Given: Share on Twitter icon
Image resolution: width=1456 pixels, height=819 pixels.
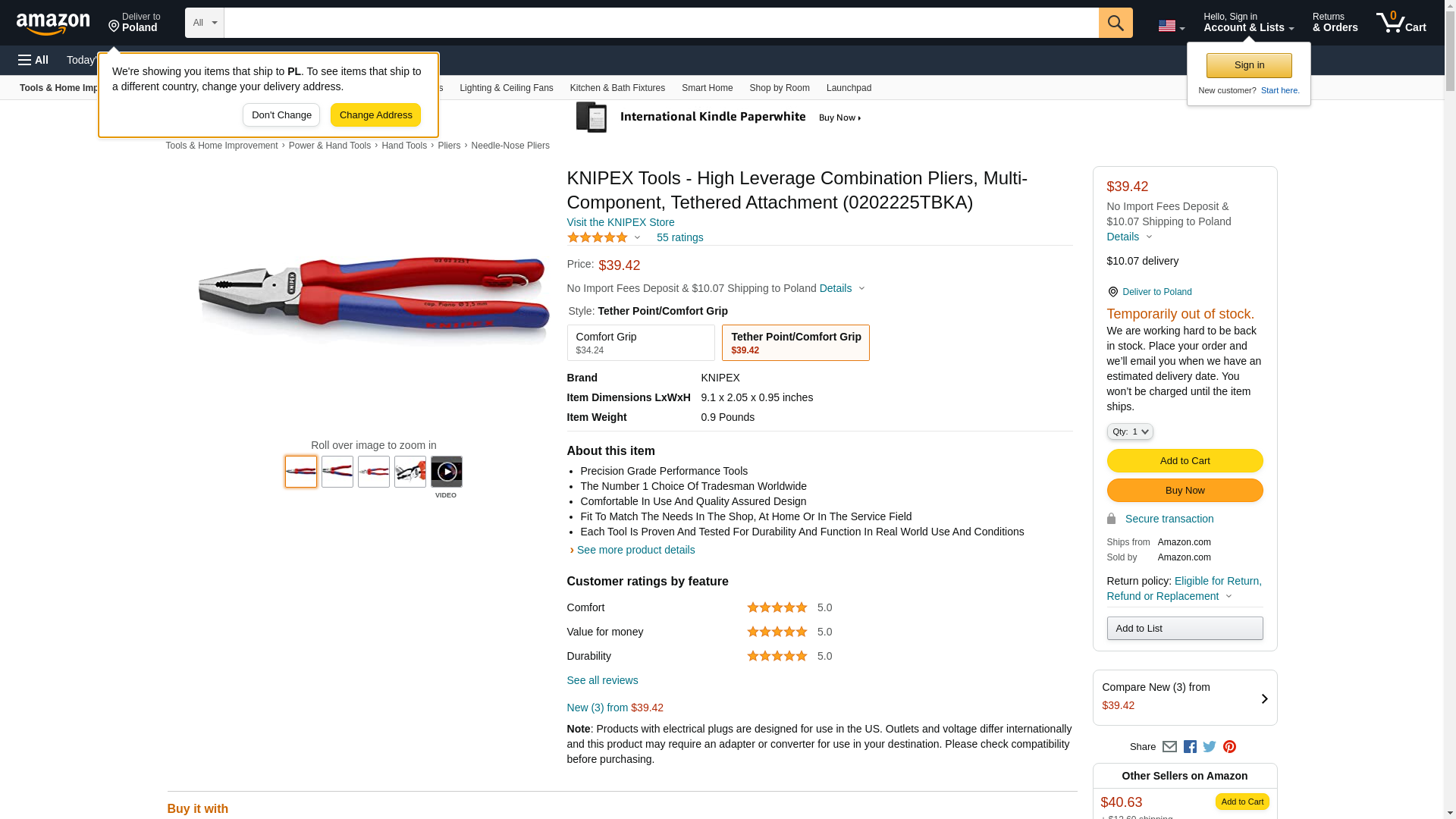Looking at the screenshot, I should [x=1210, y=747].
